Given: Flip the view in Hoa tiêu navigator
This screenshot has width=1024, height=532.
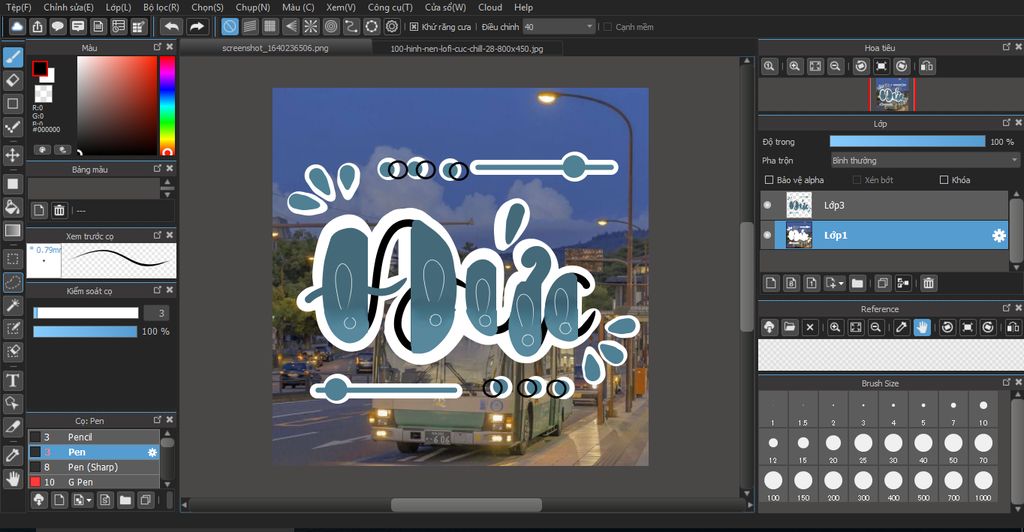Looking at the screenshot, I should click(927, 66).
